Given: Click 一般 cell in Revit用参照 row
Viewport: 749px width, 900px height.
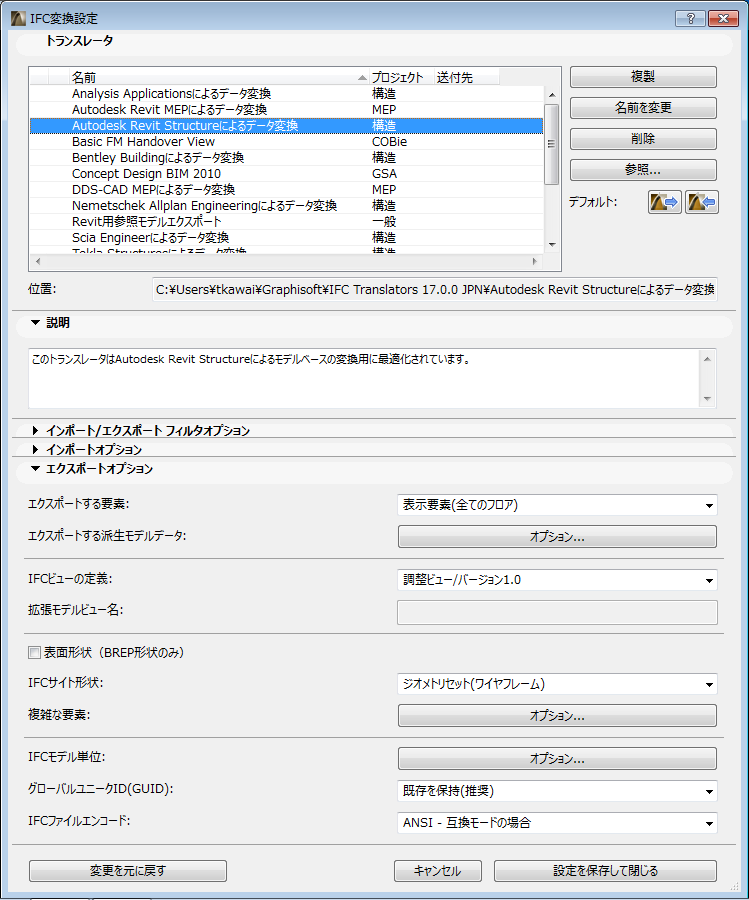Looking at the screenshot, I should tap(384, 222).
